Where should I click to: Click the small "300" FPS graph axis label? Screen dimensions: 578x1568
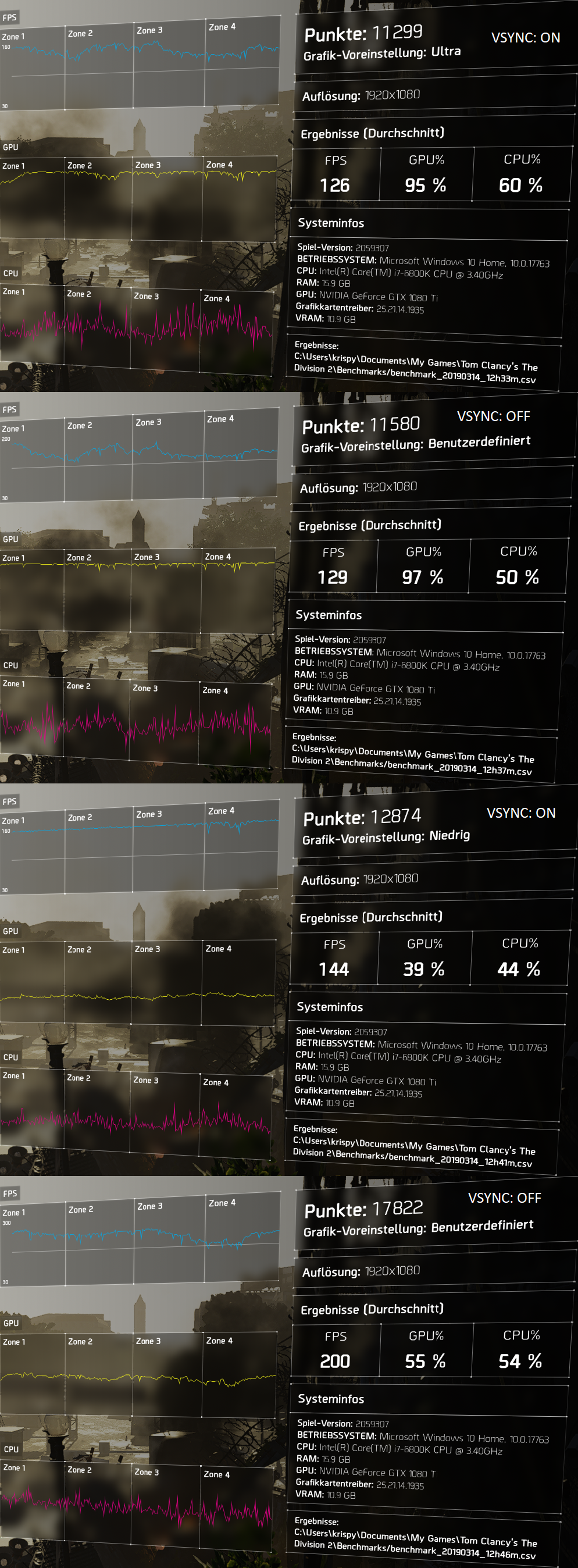7,1223
